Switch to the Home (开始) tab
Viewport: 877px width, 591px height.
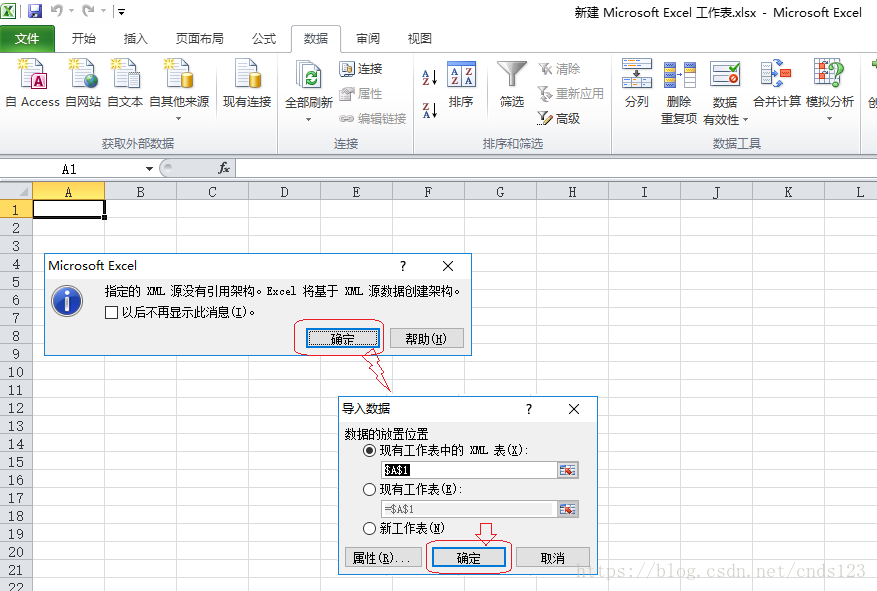pos(84,39)
